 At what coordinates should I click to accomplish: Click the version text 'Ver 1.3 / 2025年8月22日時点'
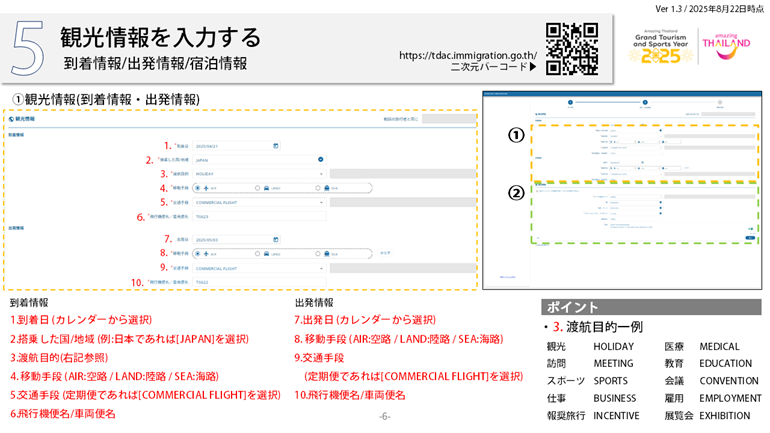(710, 8)
